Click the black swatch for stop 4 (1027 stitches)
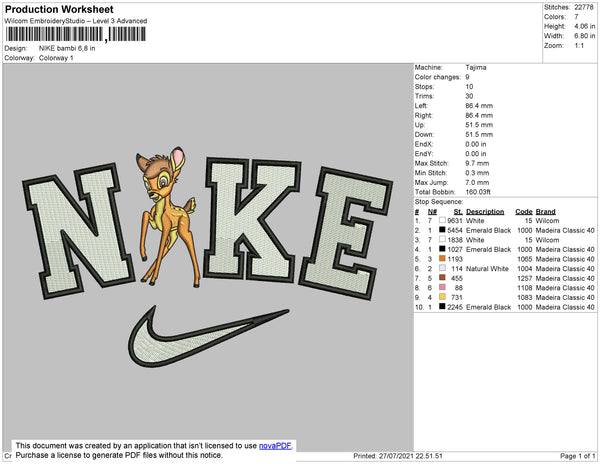 pyautogui.click(x=442, y=249)
